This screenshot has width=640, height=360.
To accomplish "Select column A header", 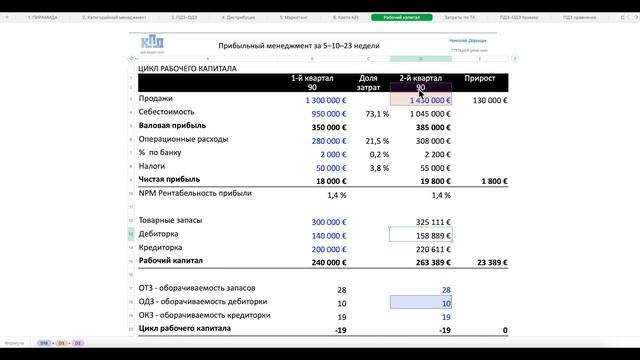I will tap(207, 59).
